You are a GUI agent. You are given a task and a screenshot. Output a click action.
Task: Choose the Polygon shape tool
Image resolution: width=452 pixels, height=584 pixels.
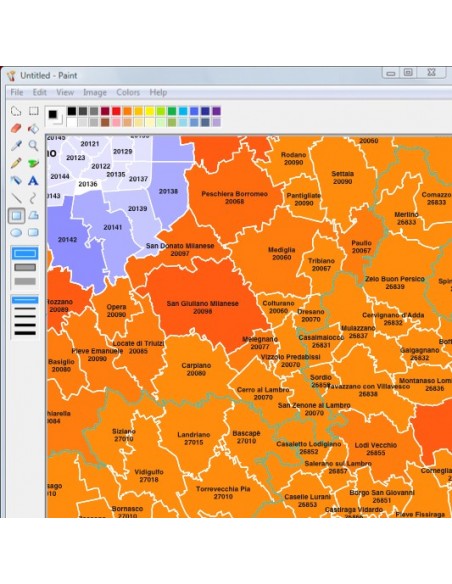(34, 215)
